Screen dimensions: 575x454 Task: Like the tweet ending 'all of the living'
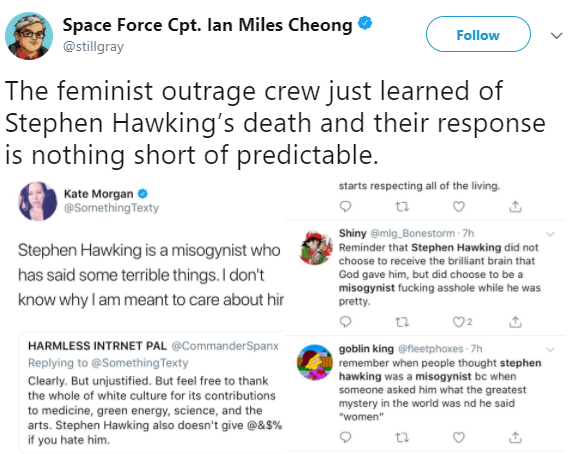pyautogui.click(x=458, y=206)
